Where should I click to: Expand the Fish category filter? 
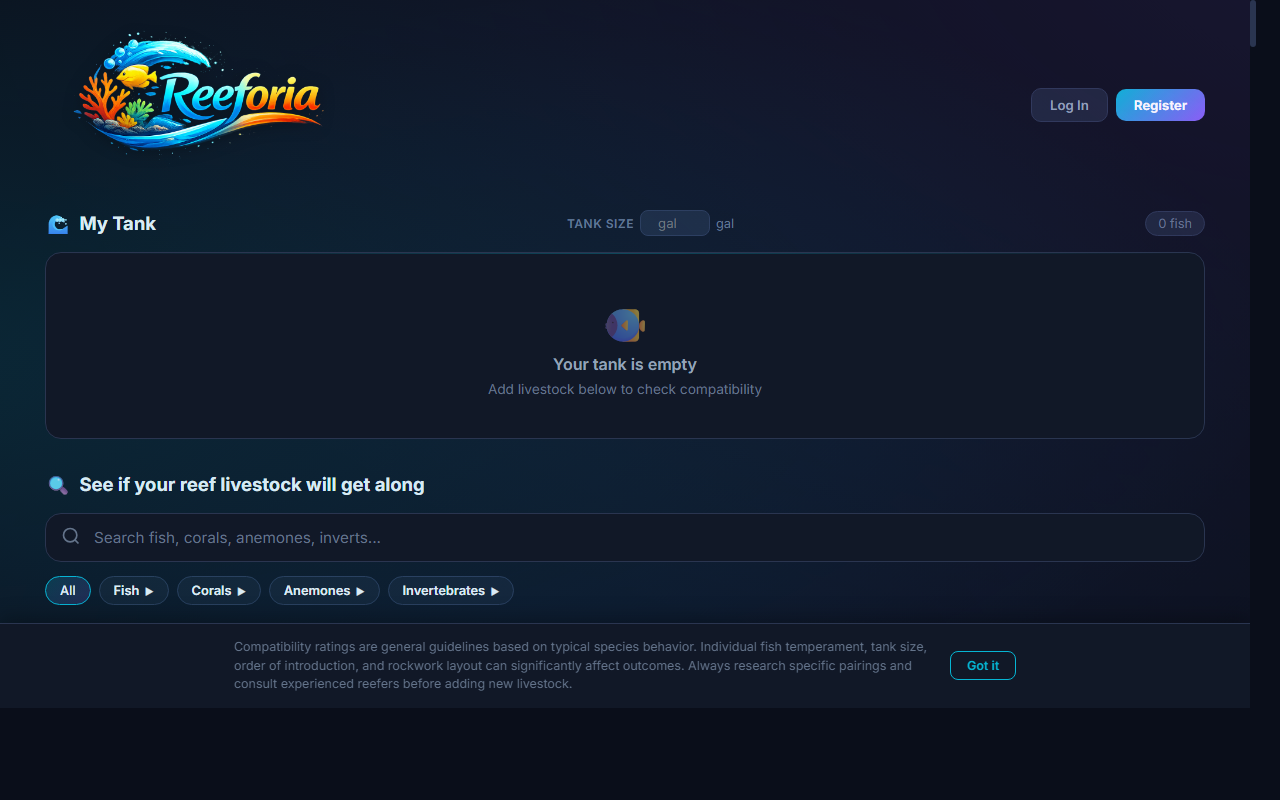[x=134, y=591]
